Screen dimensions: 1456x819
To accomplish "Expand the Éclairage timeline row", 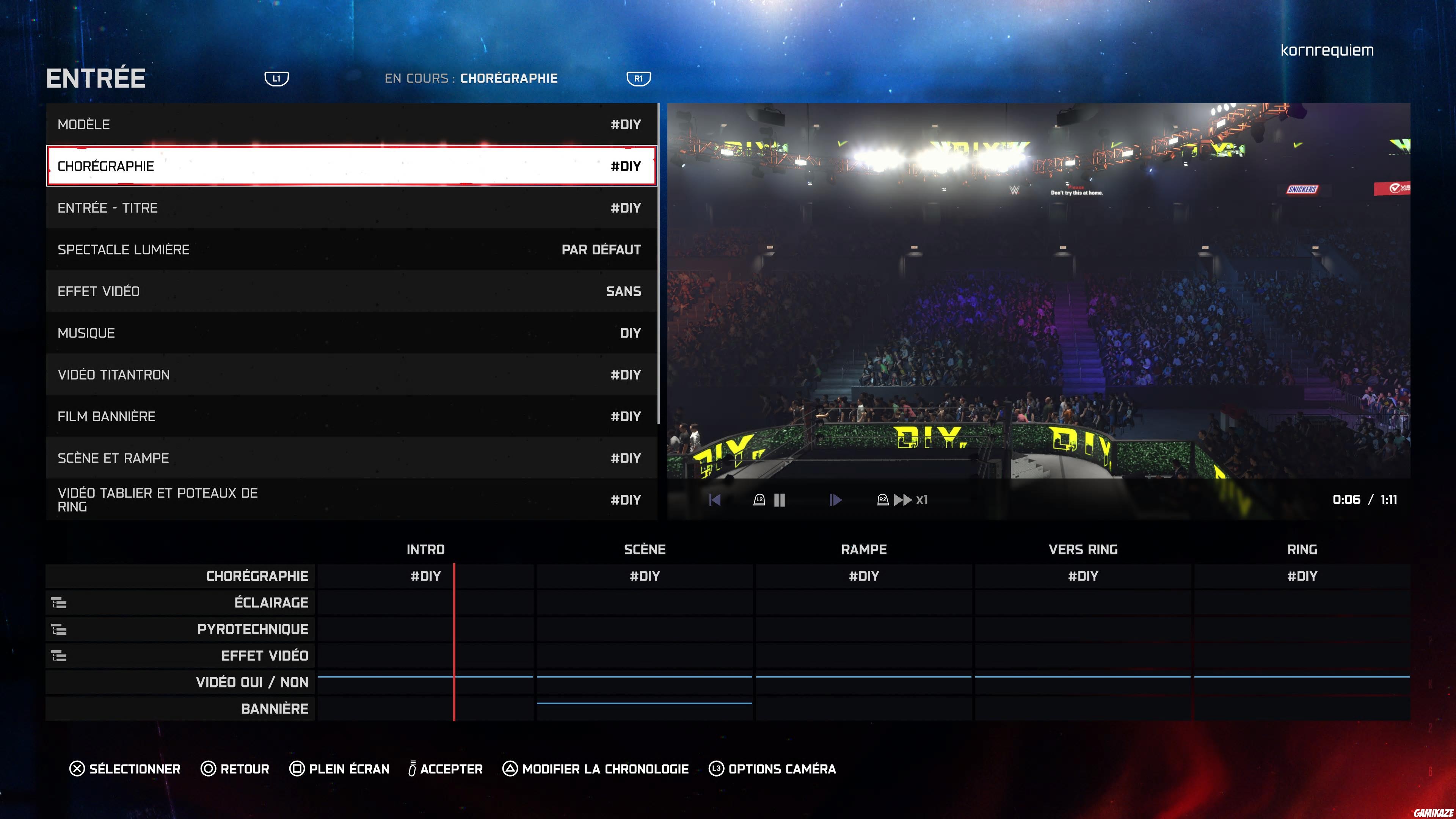I will [59, 603].
